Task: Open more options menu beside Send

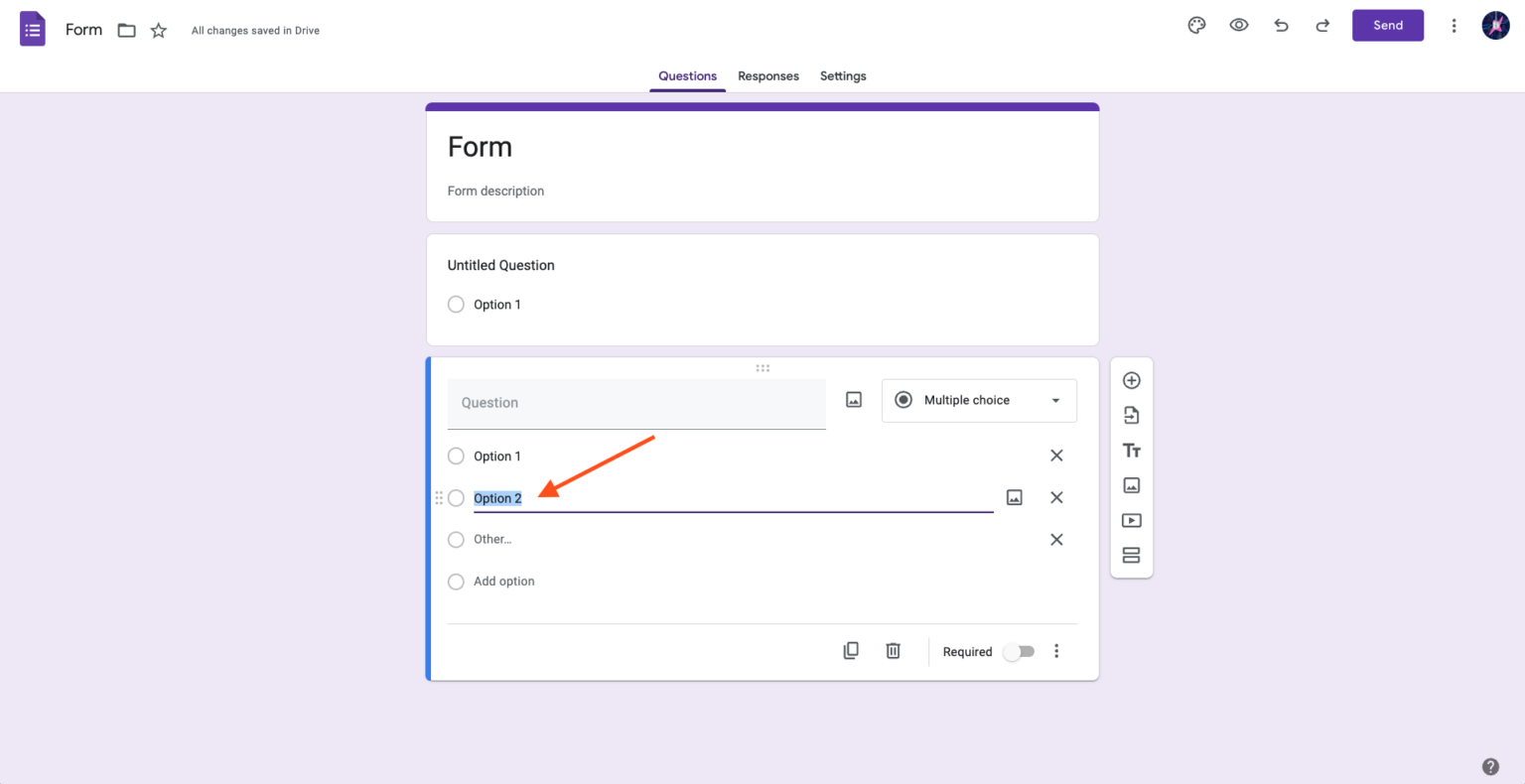Action: click(x=1454, y=26)
